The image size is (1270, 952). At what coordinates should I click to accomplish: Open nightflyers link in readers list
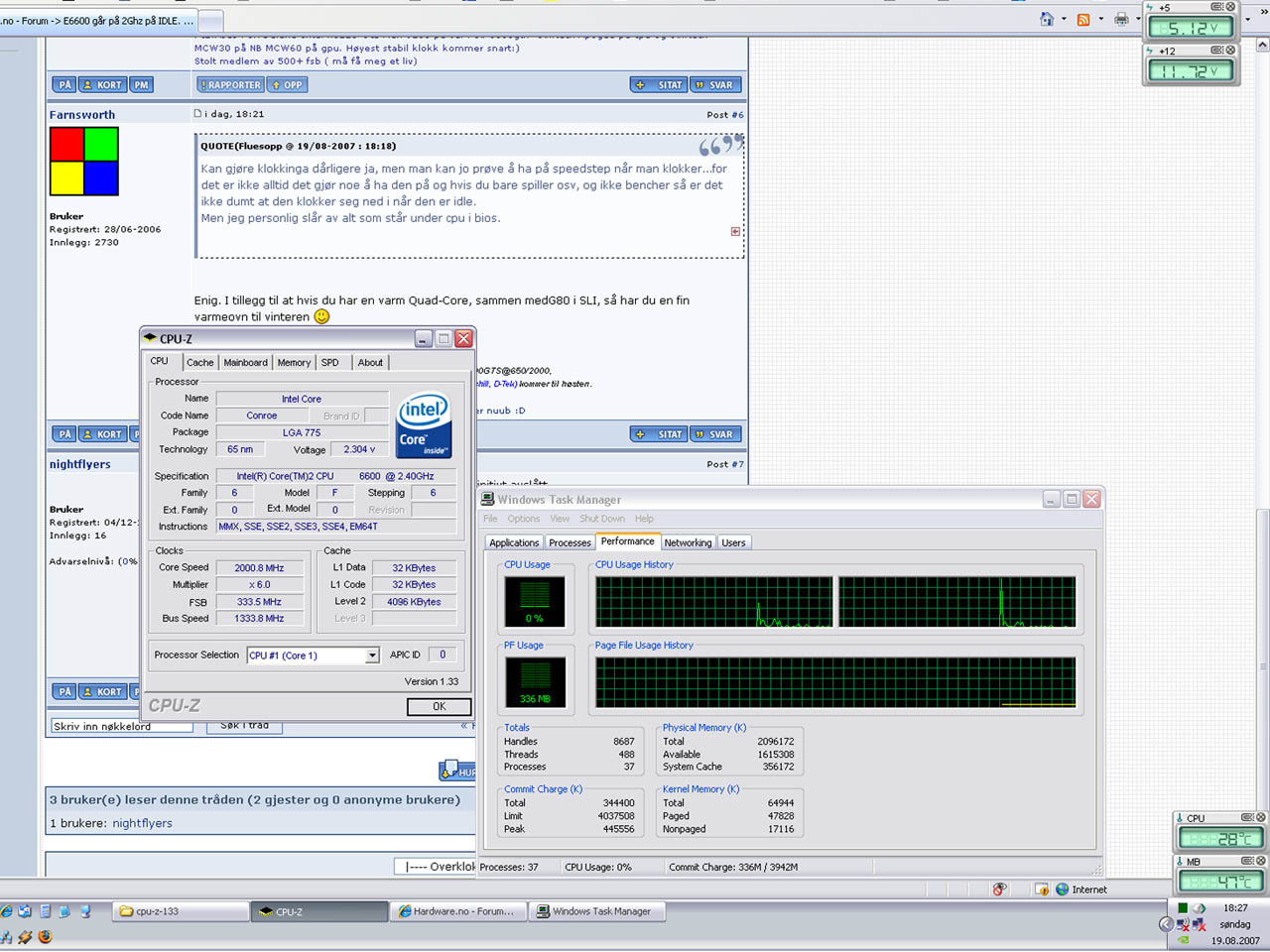(142, 823)
